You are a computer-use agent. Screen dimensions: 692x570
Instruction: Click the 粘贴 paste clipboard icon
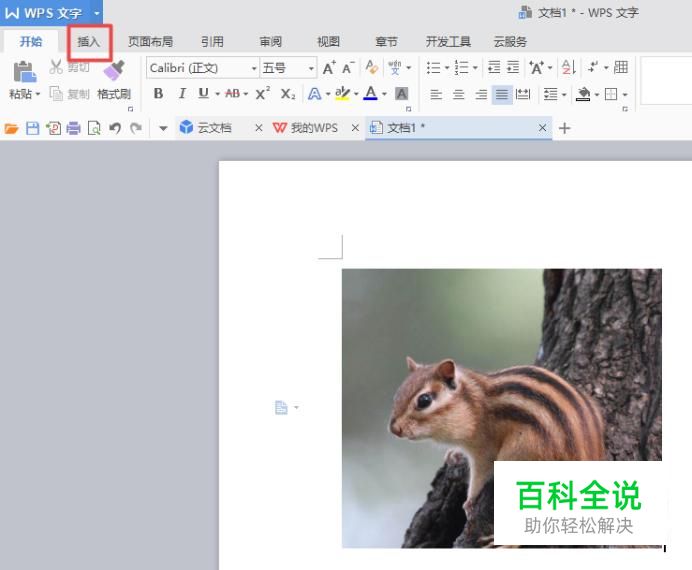pyautogui.click(x=24, y=71)
